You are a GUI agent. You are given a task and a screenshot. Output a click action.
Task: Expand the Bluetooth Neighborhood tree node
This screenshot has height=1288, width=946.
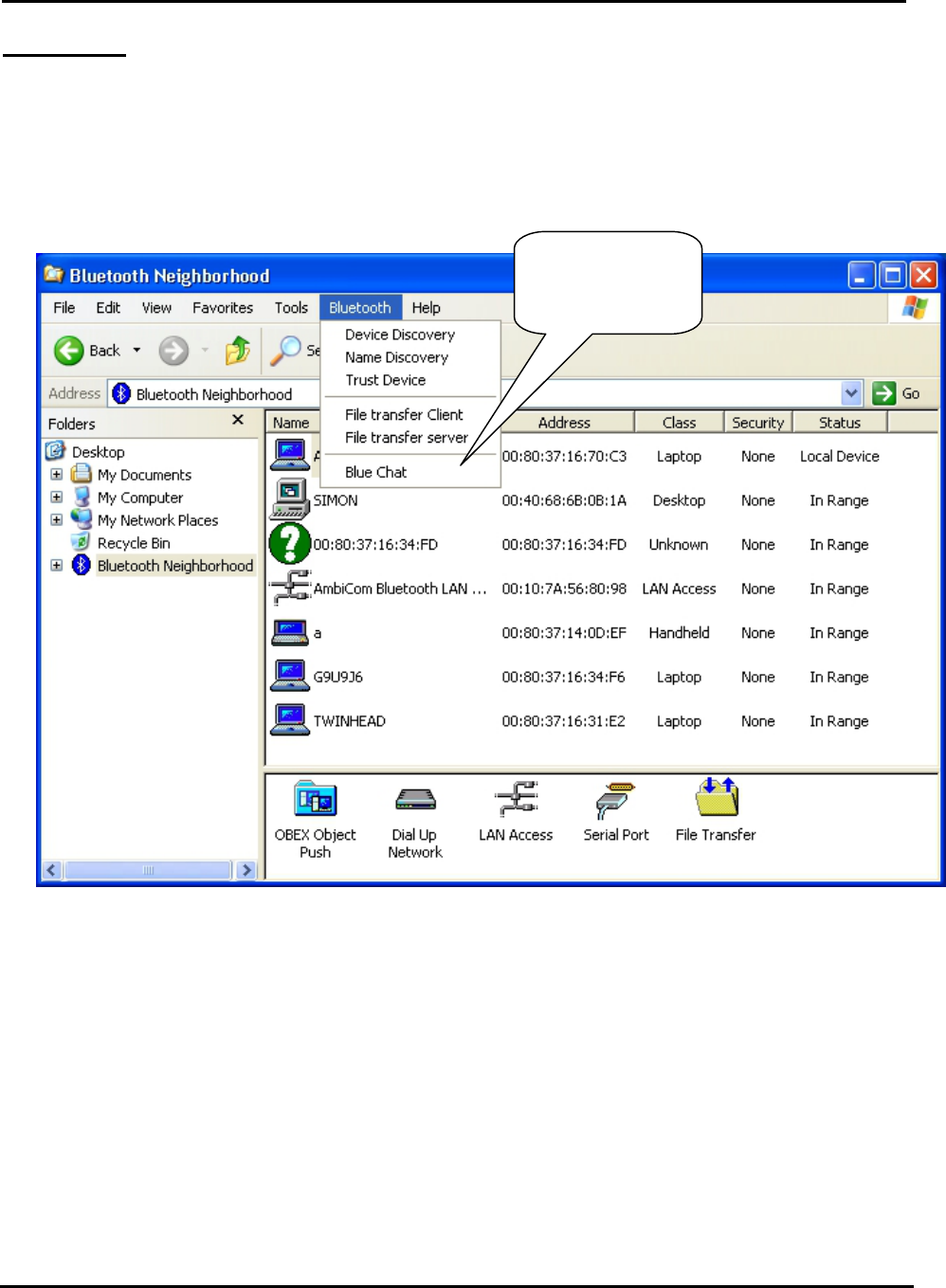coord(57,565)
